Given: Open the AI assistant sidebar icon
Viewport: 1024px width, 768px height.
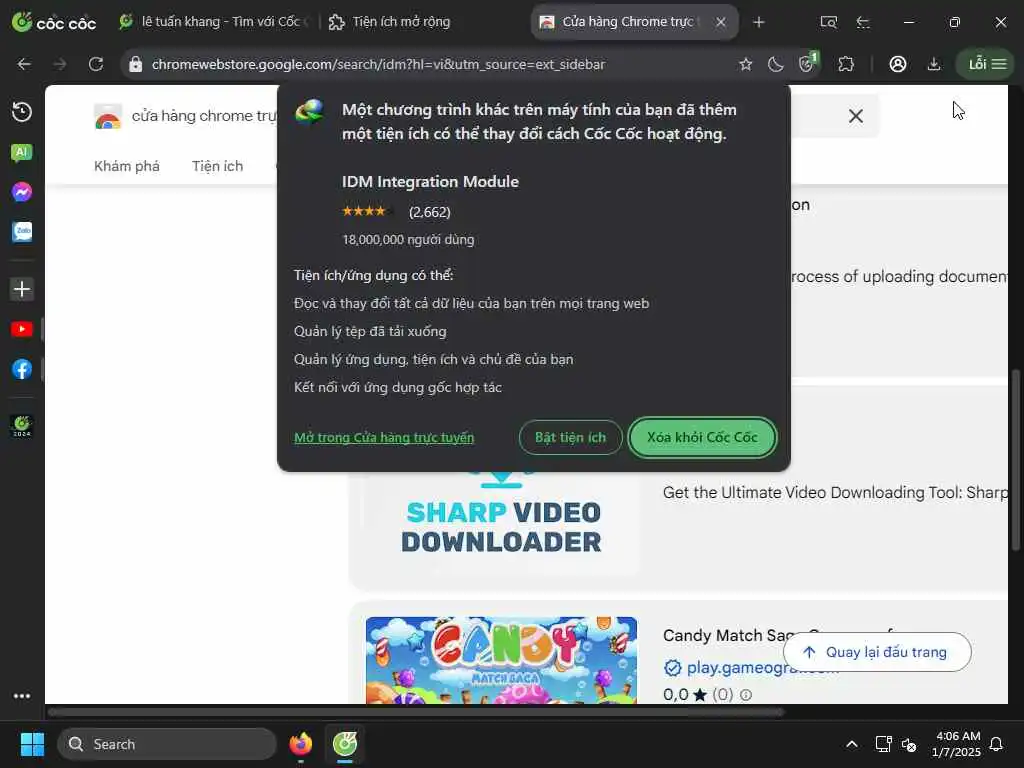Looking at the screenshot, I should (22, 153).
